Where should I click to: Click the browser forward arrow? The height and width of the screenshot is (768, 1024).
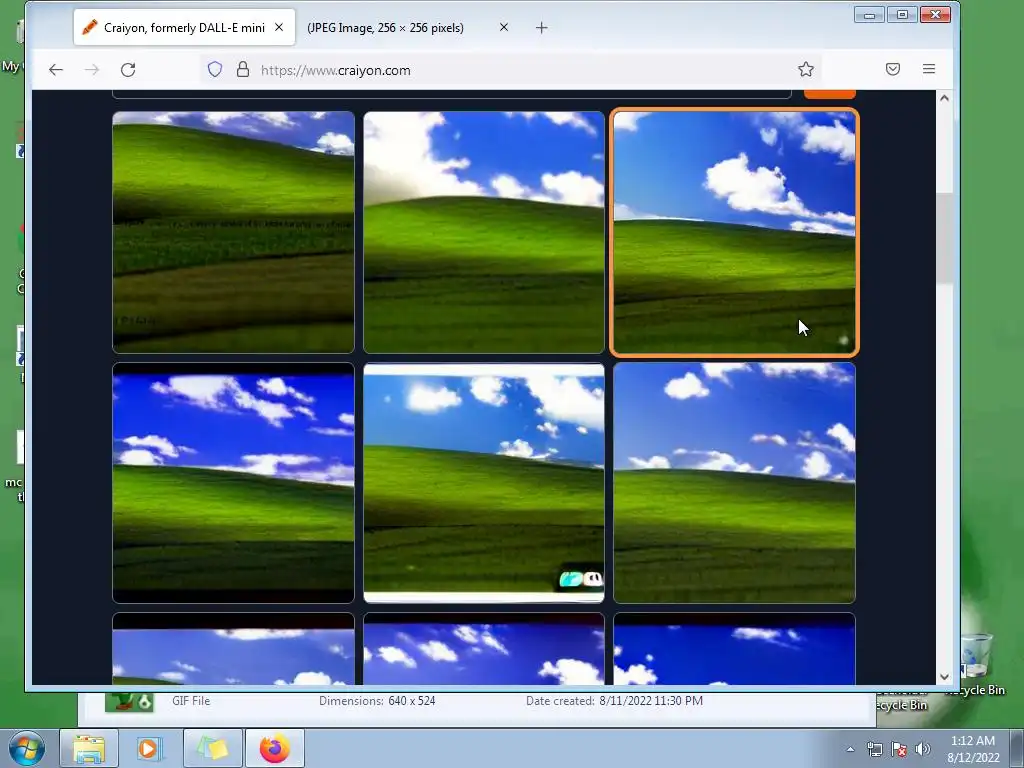(x=92, y=70)
